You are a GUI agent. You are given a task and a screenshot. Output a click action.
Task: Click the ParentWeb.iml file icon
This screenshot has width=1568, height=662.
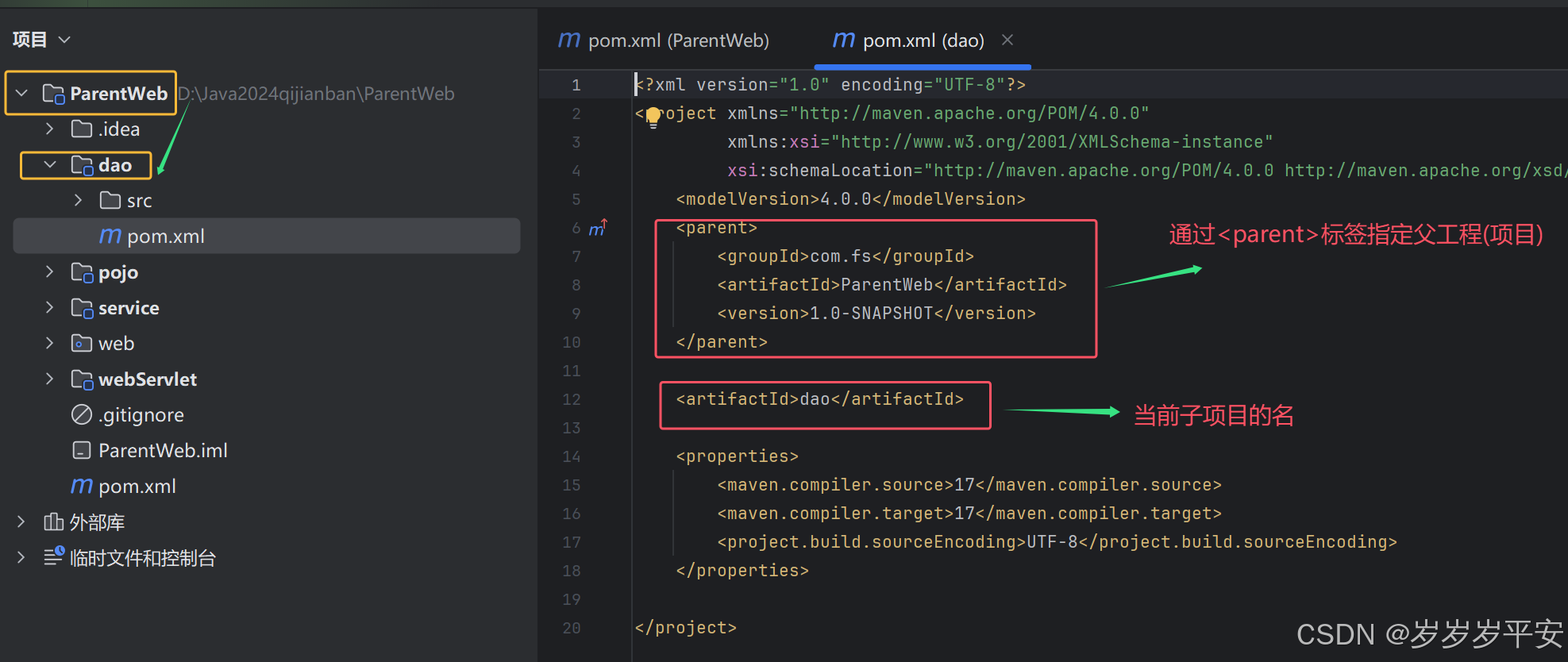click(x=82, y=451)
